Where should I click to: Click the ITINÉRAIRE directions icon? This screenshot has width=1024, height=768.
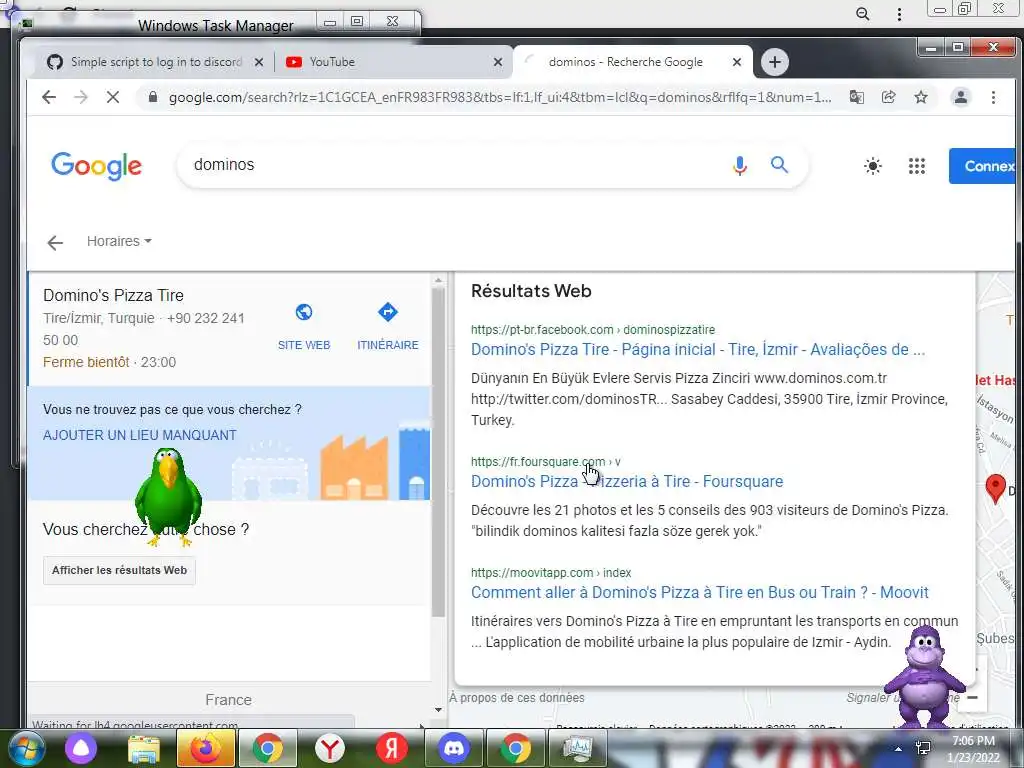click(x=388, y=312)
